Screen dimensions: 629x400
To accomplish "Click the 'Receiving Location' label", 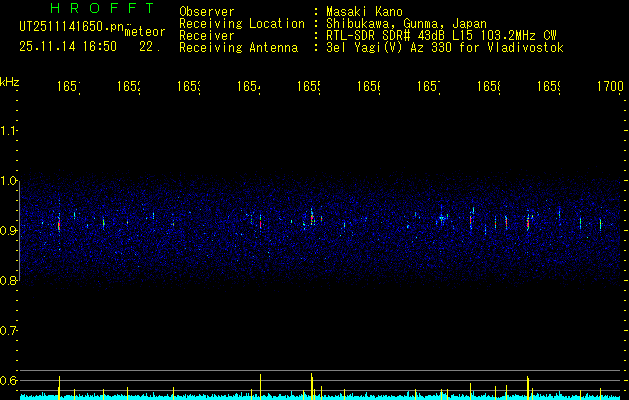I will click(242, 24).
